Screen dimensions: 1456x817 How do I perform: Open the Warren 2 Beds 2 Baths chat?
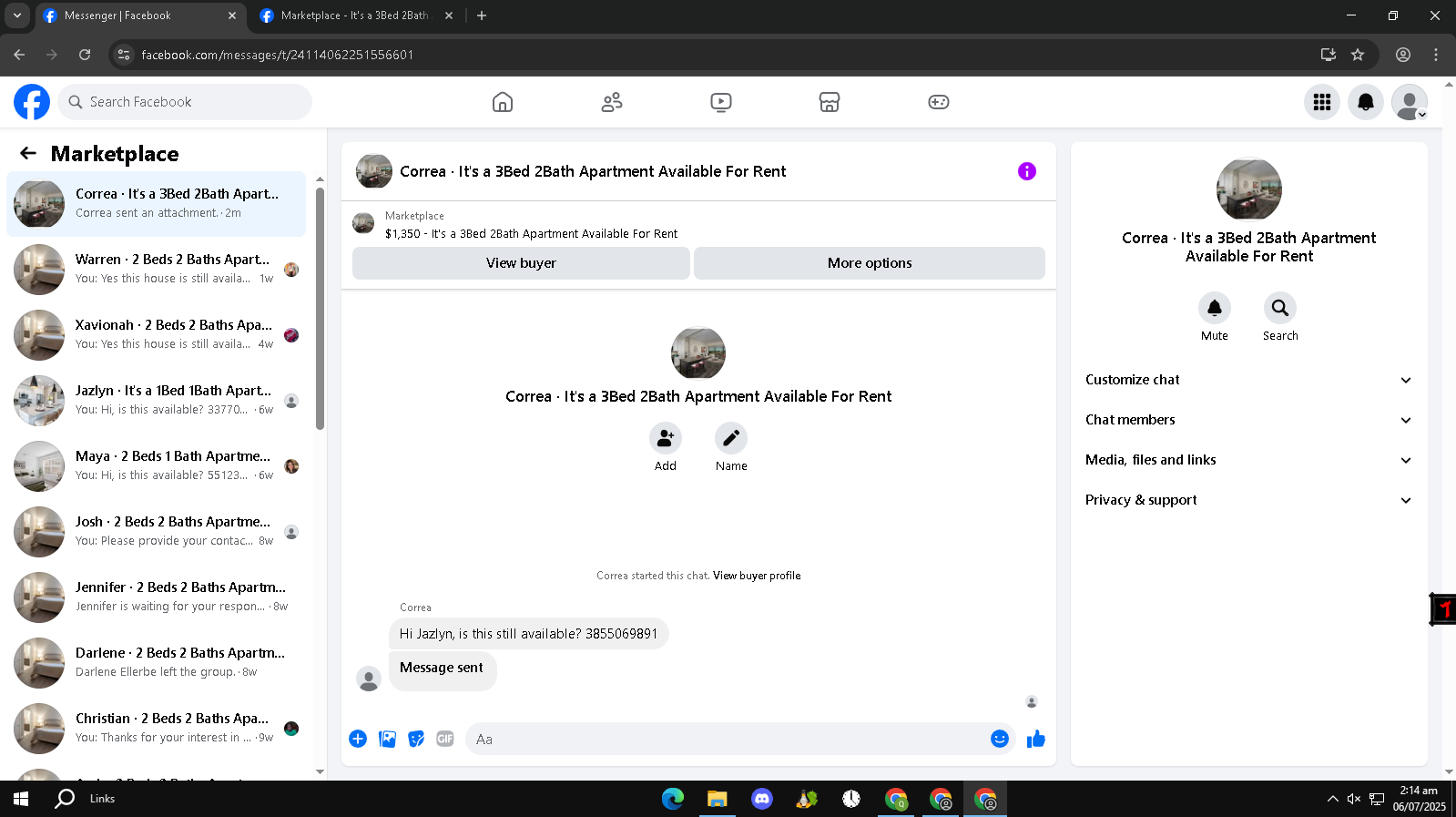157,270
